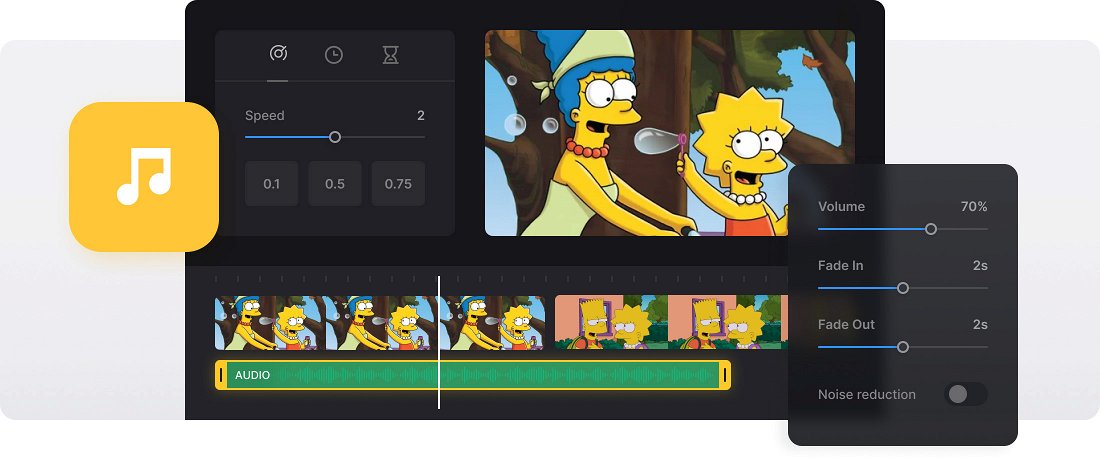Click the Speed value 2
Viewport: 1100px width, 460px height.
pos(420,116)
